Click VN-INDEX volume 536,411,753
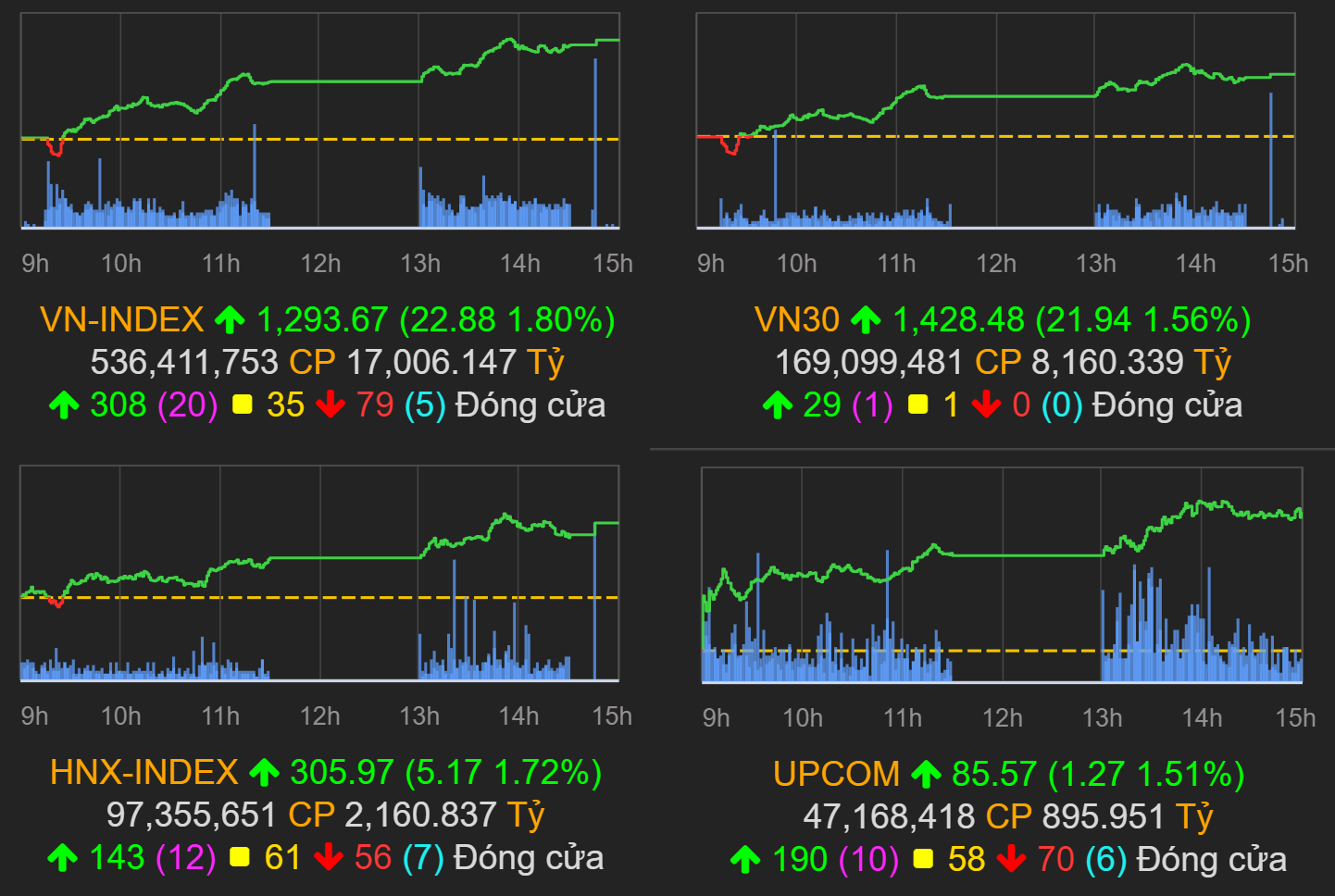 [x=184, y=363]
